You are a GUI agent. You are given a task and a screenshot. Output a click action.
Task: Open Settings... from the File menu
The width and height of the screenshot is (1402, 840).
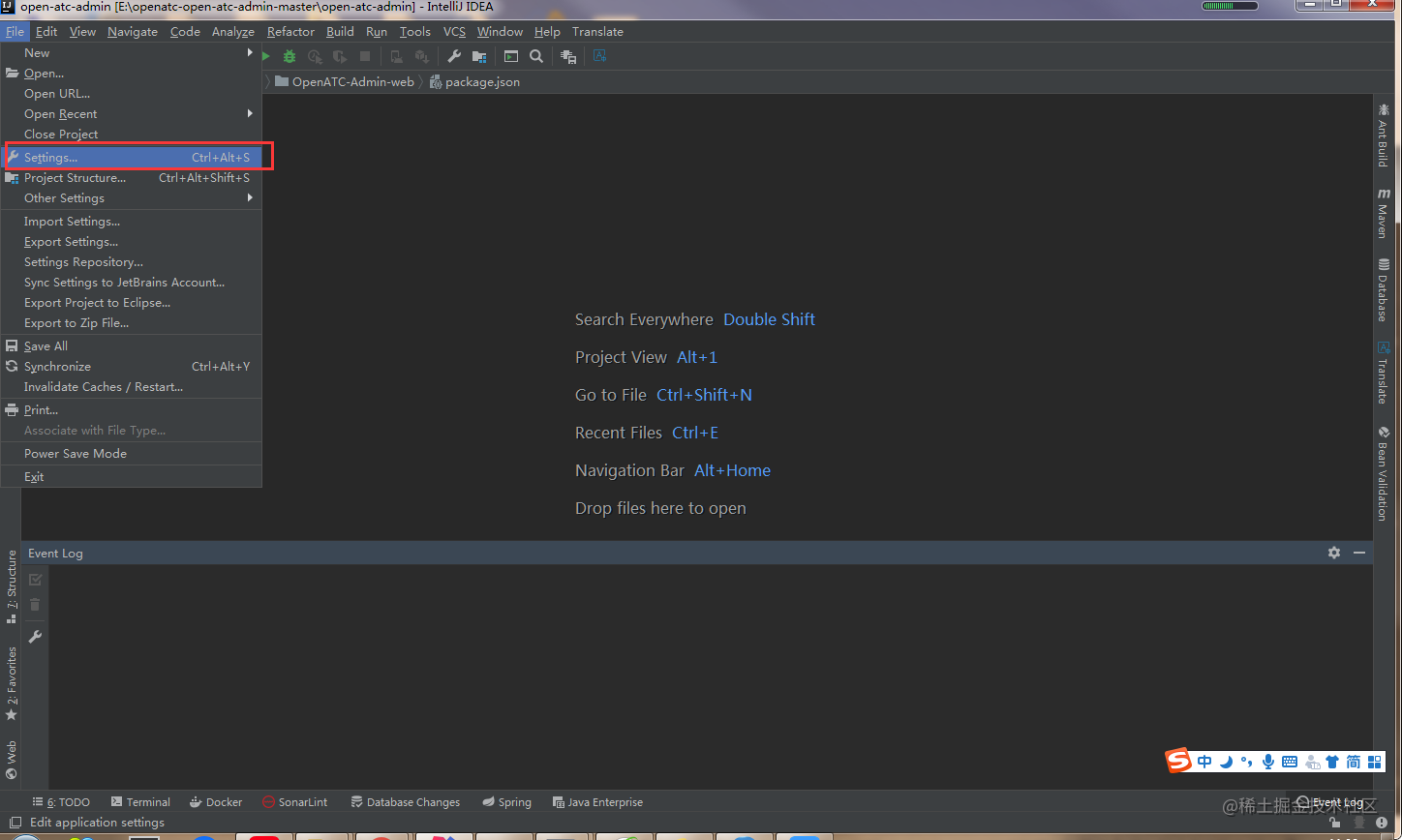(132, 157)
